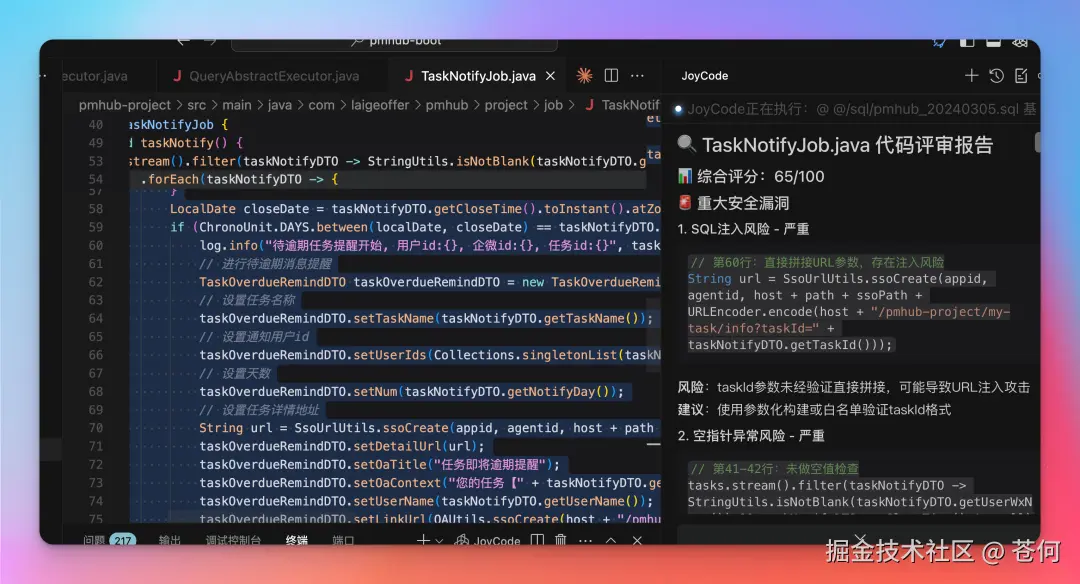Open the project breadcrumb segment
The image size is (1080, 584).
pyautogui.click(x=506, y=105)
